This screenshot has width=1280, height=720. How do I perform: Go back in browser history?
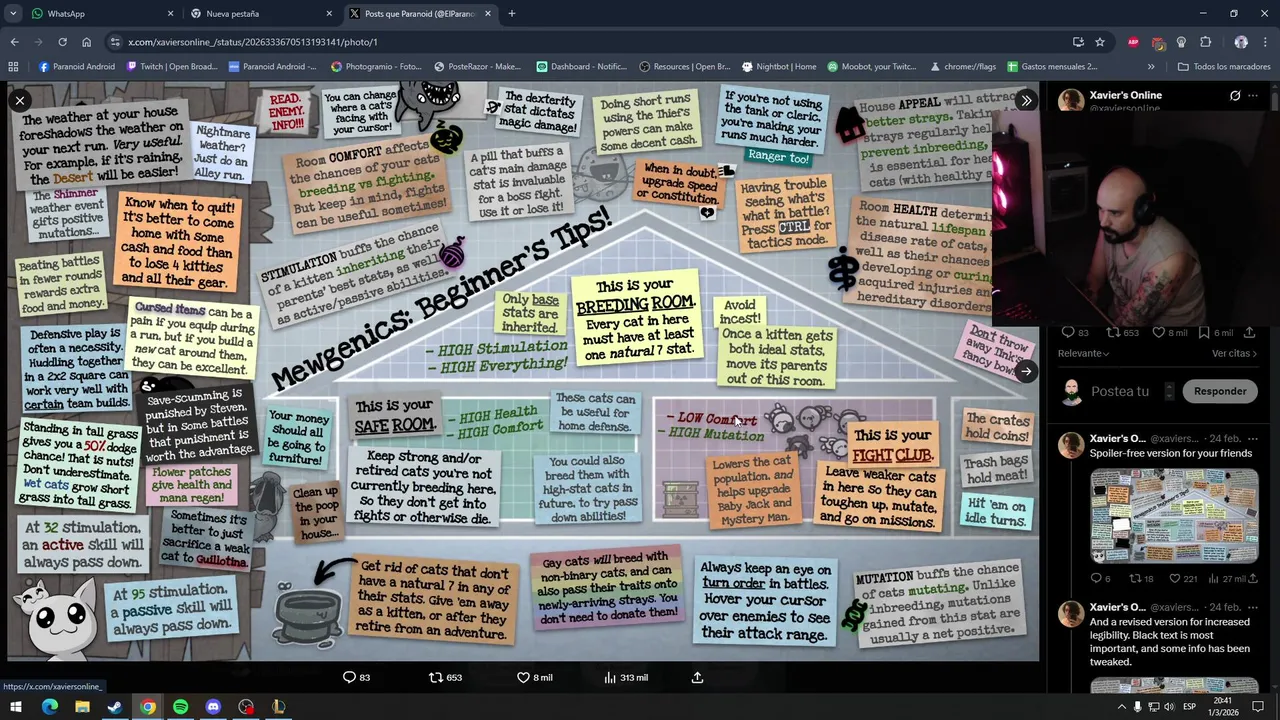pos(14,42)
